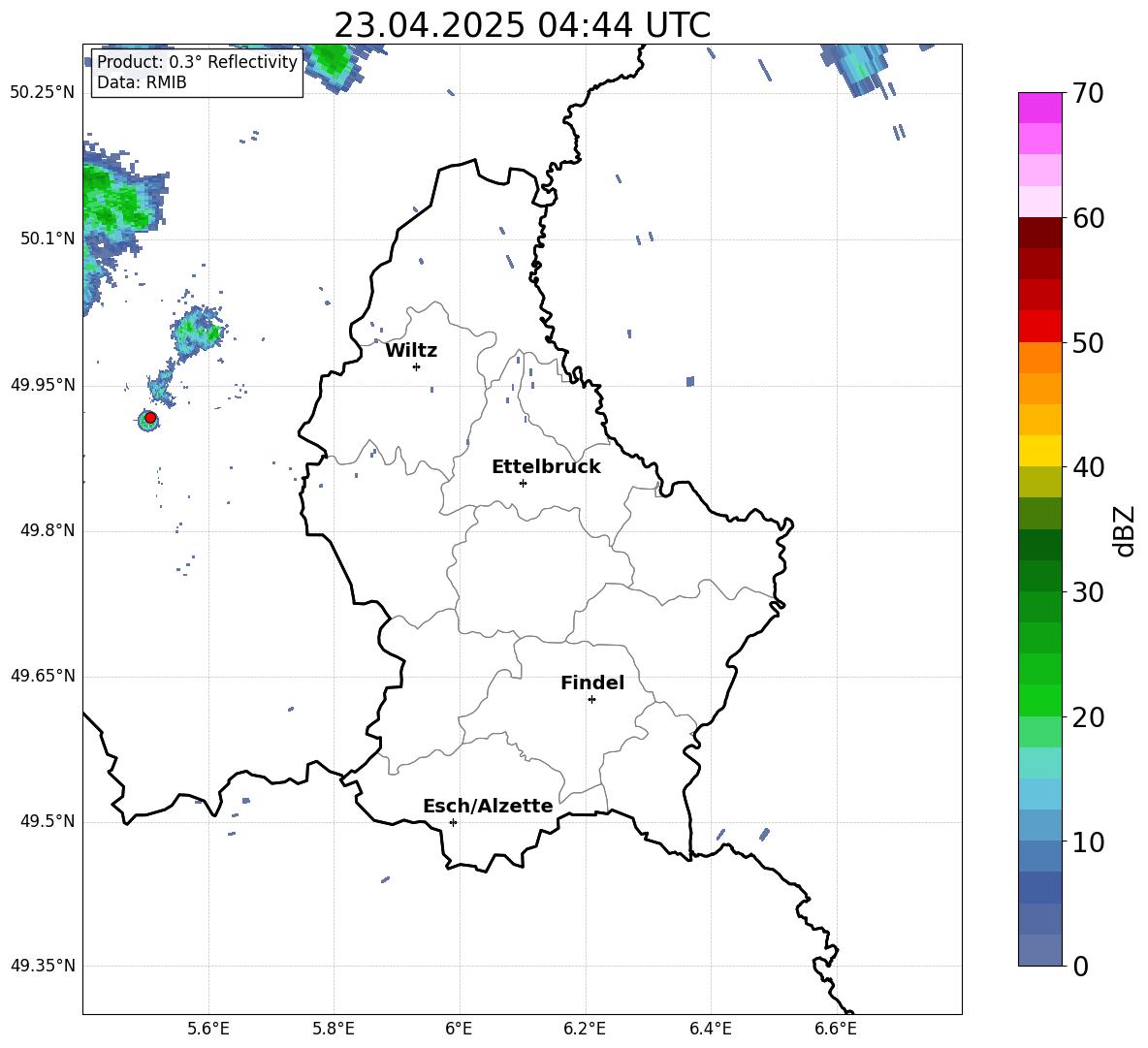Click the 49.5°N latitude label
This screenshot has width=1148, height=1048.
(48, 821)
